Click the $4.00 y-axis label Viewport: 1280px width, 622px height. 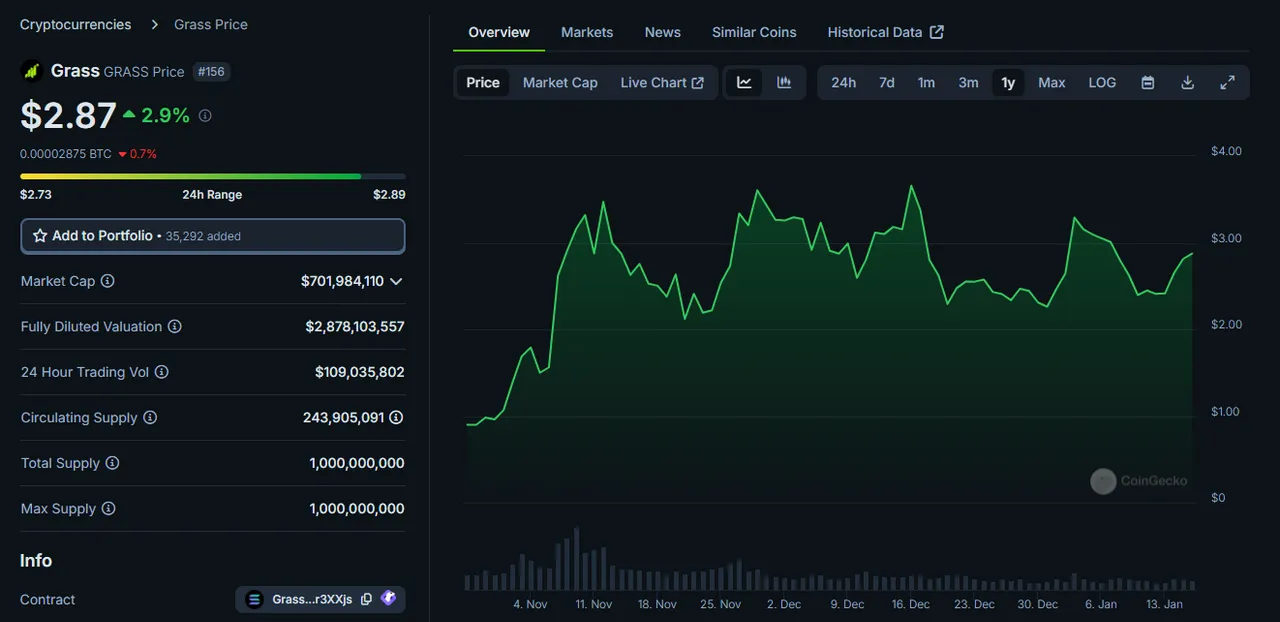pos(1226,151)
